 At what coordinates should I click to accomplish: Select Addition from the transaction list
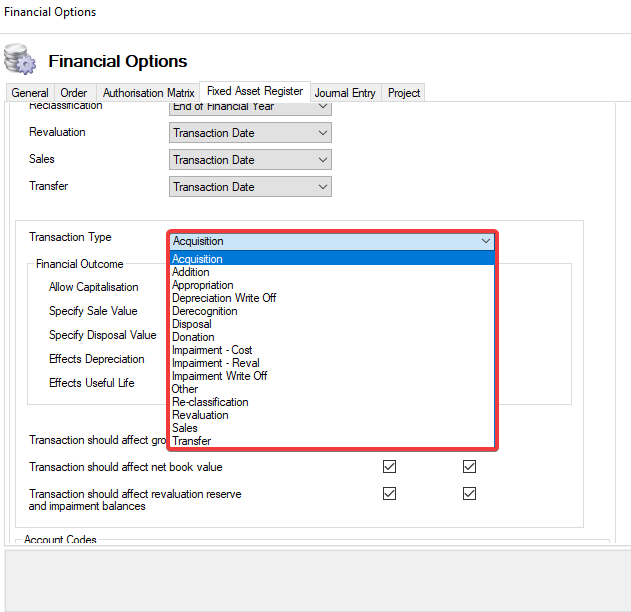point(191,272)
